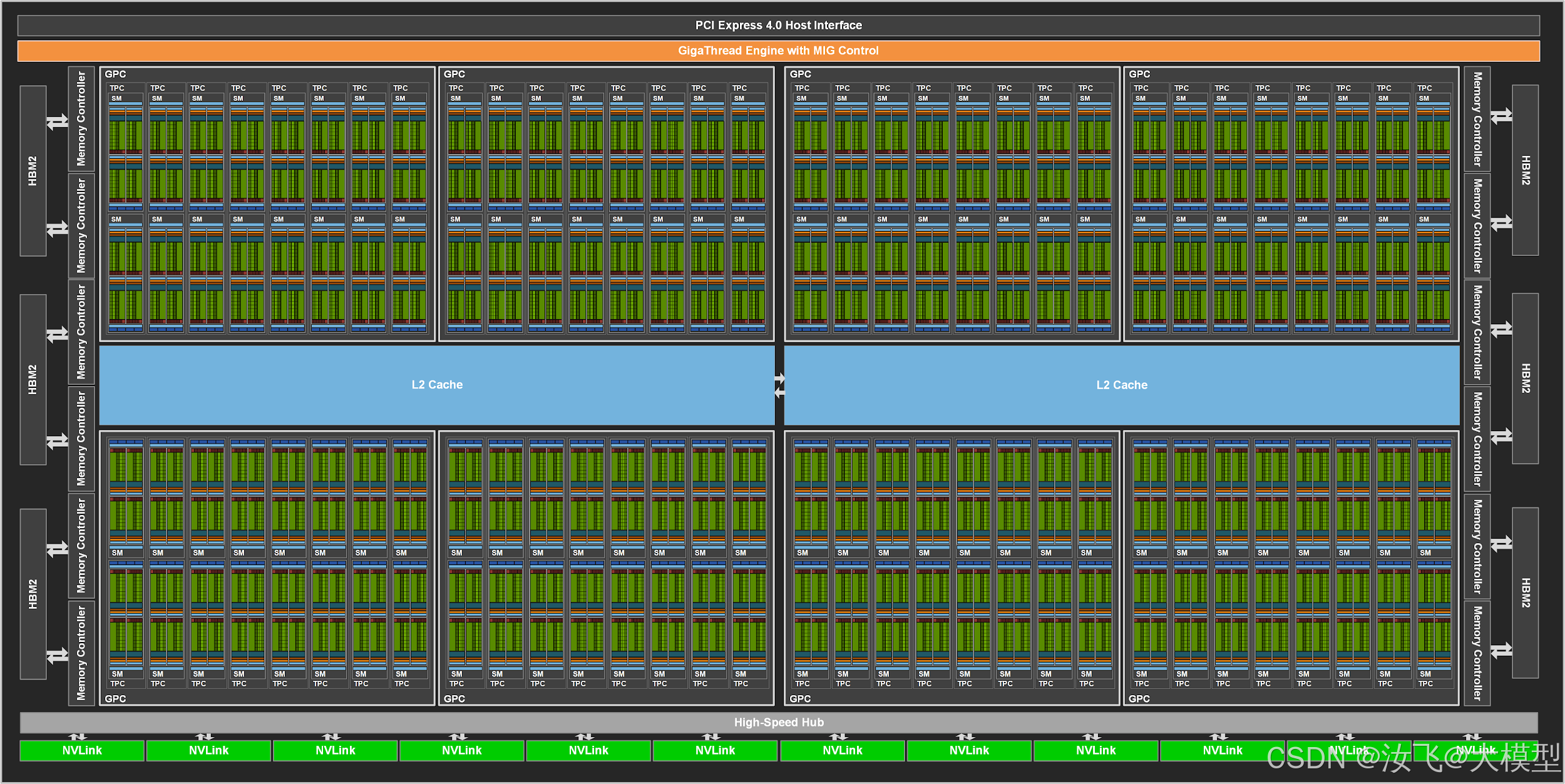Viewport: 1565px width, 784px height.
Task: Select the left L2 Cache block
Action: [437, 385]
